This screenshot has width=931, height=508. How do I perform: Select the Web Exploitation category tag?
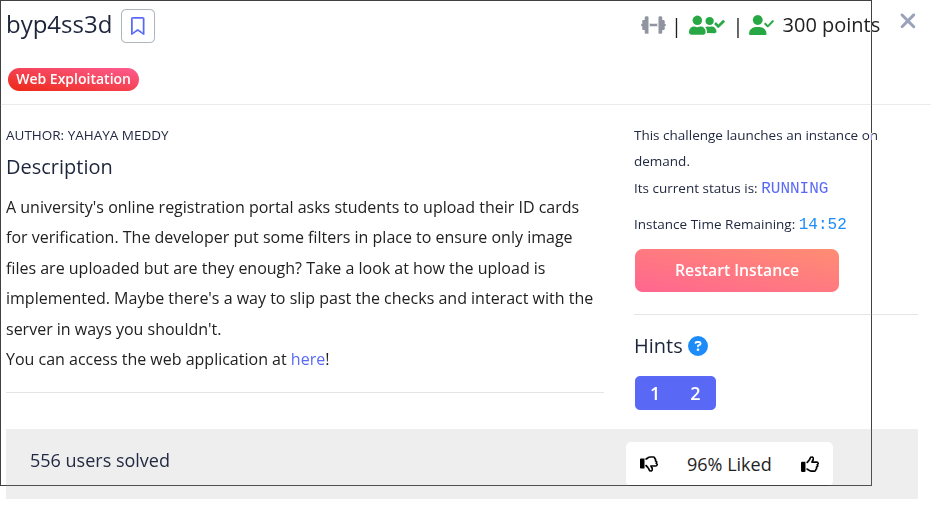(73, 79)
